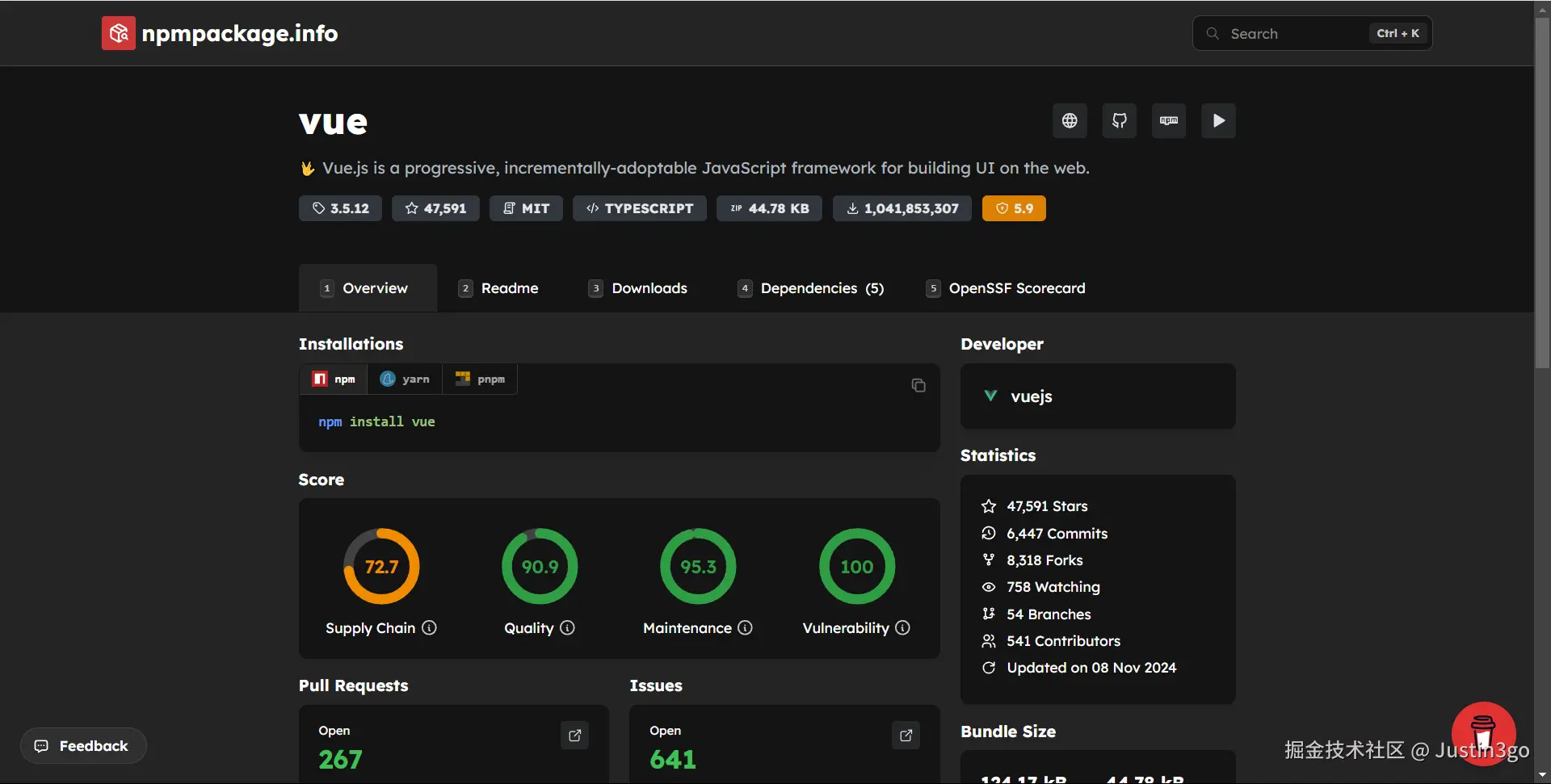The width and height of the screenshot is (1551, 784).
Task: Open Issues external link icon
Action: pyautogui.click(x=906, y=736)
